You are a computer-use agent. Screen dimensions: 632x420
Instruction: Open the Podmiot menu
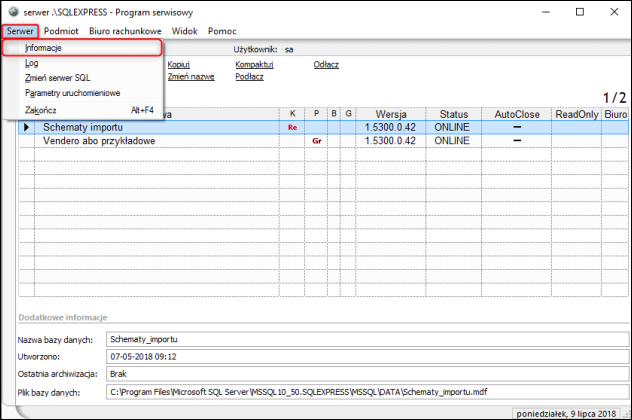pos(61,31)
